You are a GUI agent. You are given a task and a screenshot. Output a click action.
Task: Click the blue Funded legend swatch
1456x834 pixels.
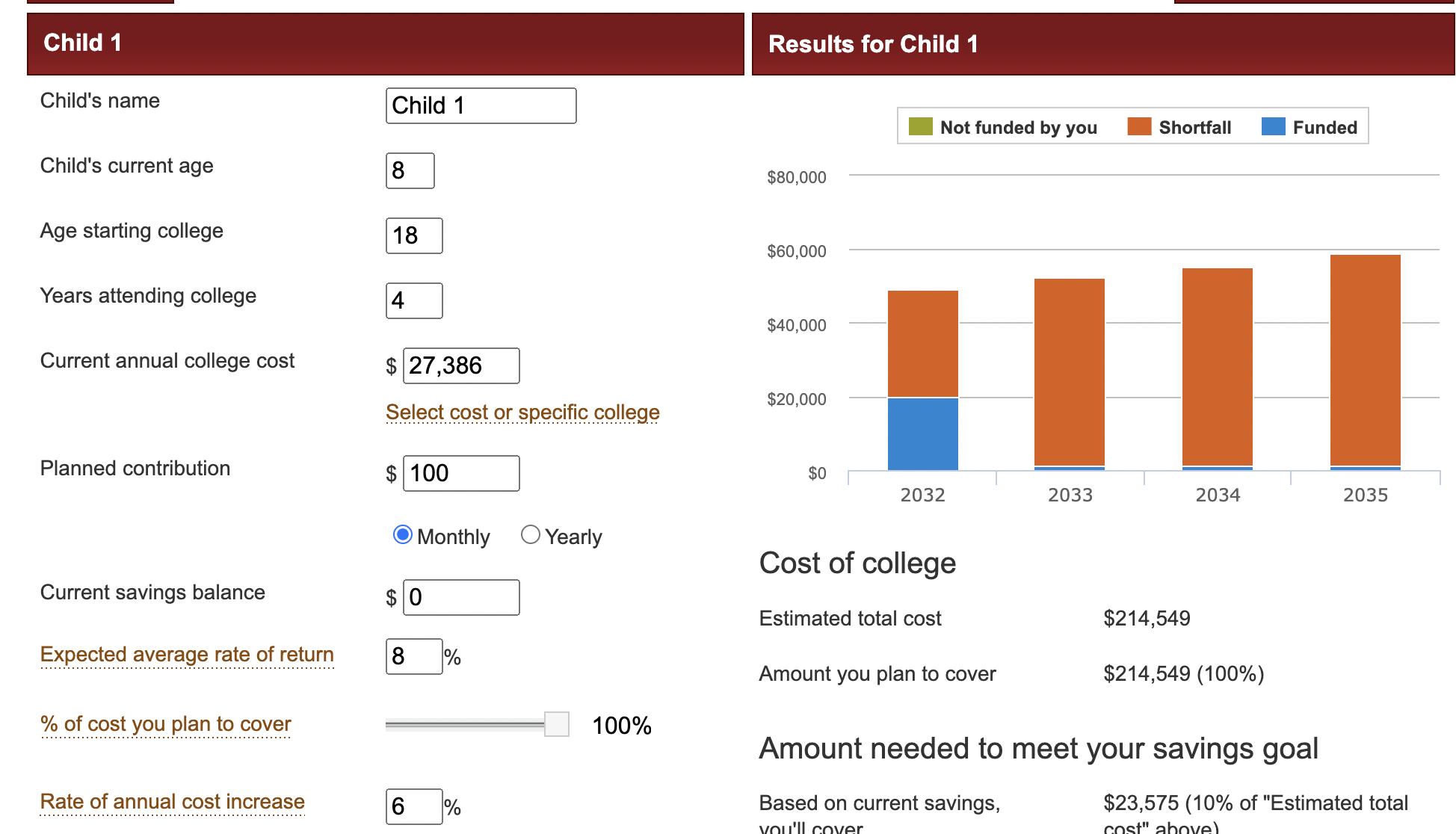pyautogui.click(x=1274, y=127)
